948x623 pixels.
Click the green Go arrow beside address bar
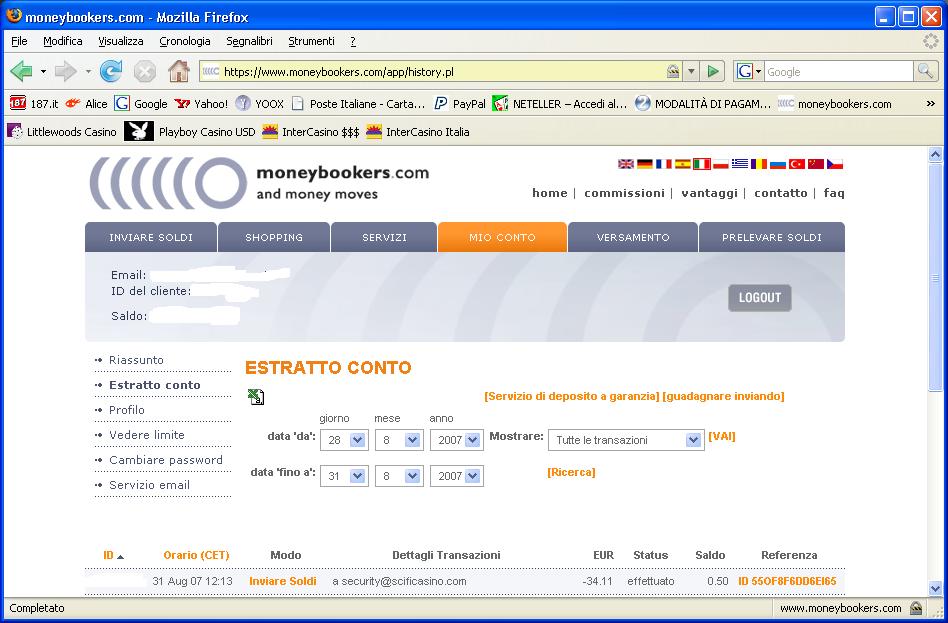[x=713, y=71]
